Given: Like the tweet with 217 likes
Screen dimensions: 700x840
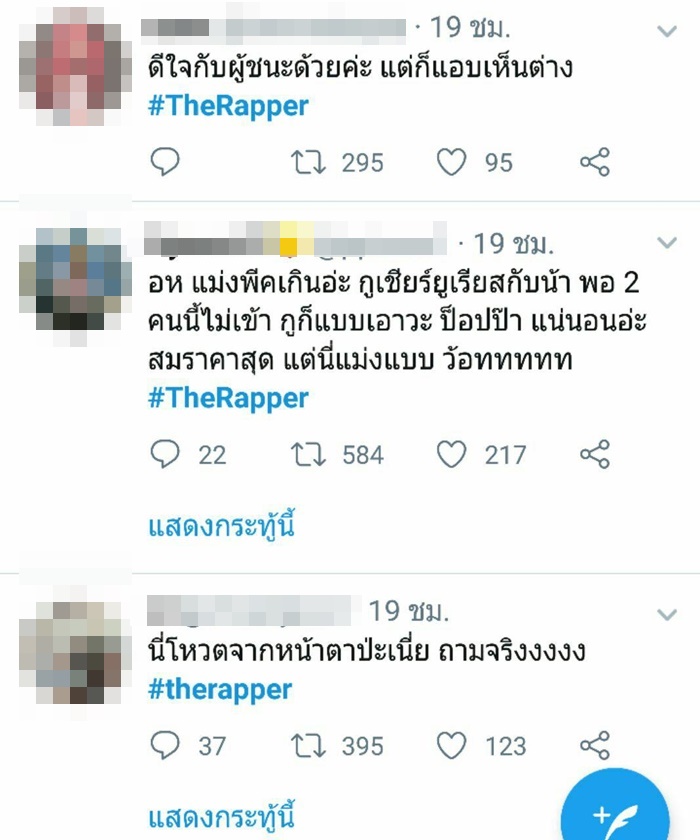Looking at the screenshot, I should point(451,454).
